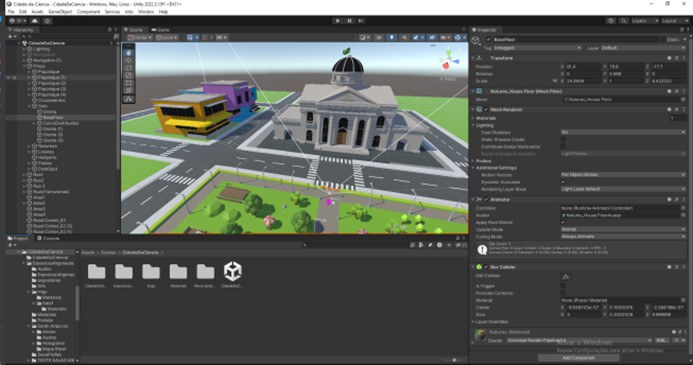Switch to the Game tab
The image size is (693, 365).
pos(161,30)
